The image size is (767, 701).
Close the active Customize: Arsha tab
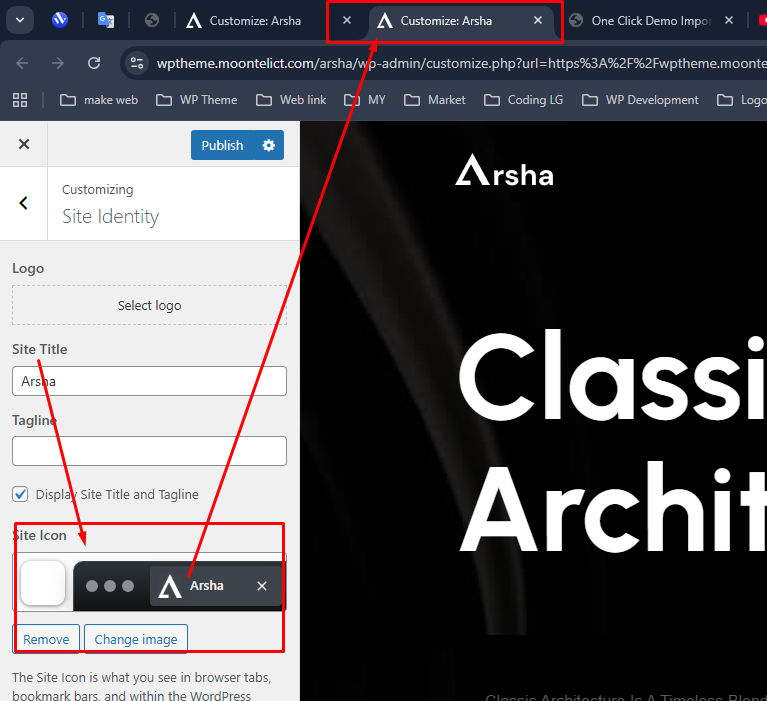[x=538, y=20]
